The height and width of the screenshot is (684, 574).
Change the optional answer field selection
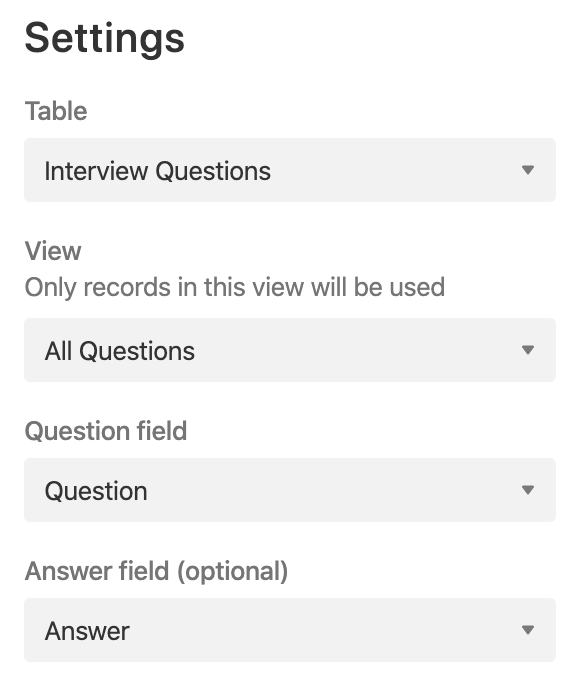(290, 630)
